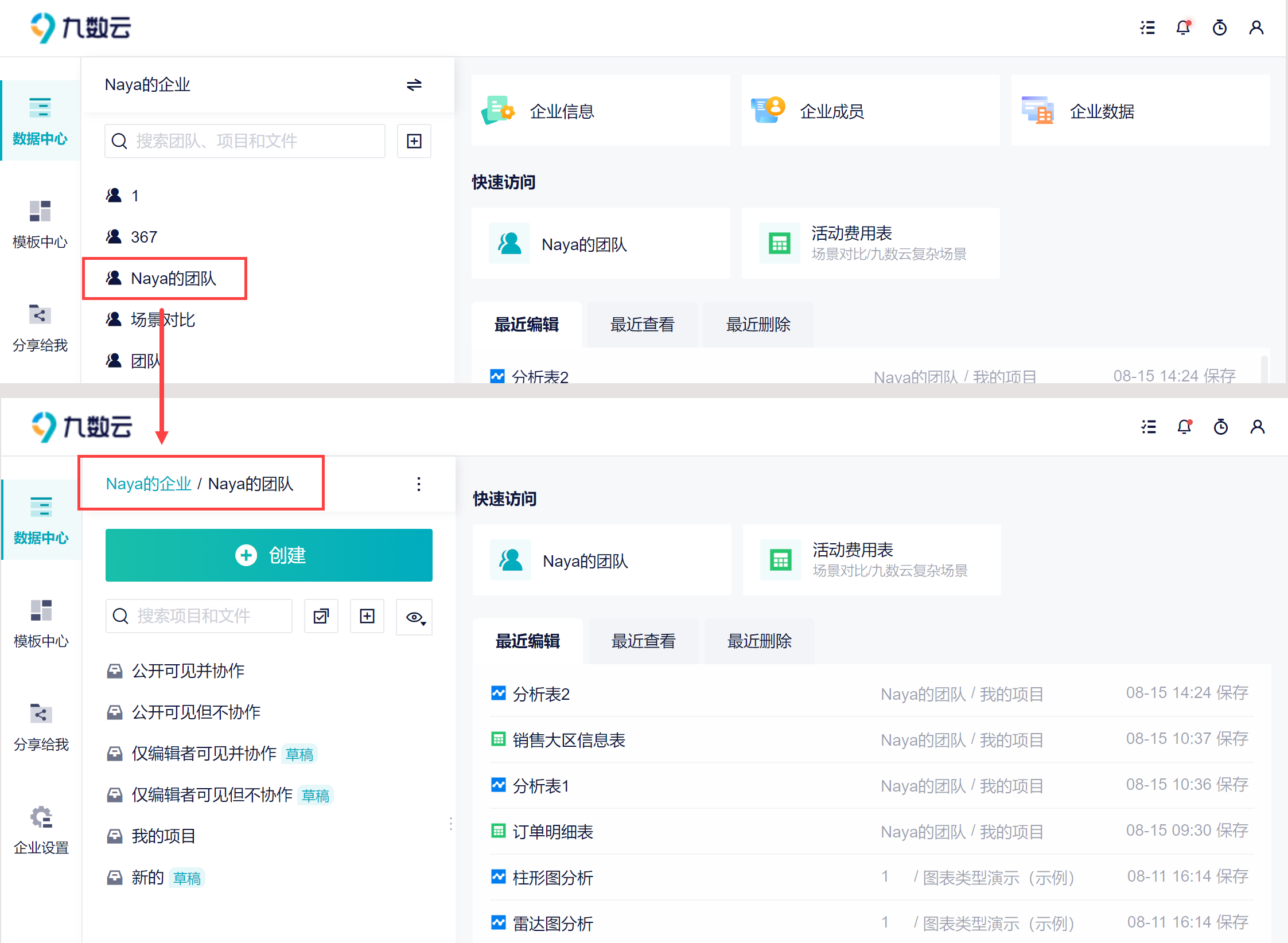Click the timer icon in the upper header
Screen dimensions: 1288x943
tap(1220, 28)
